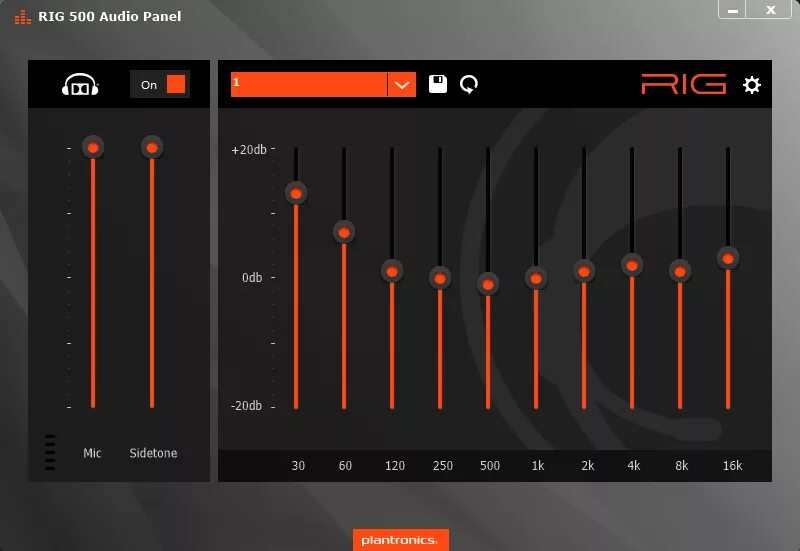This screenshot has height=551, width=800.
Task: Close the RIG 500 Audio Panel window
Action: point(771,9)
